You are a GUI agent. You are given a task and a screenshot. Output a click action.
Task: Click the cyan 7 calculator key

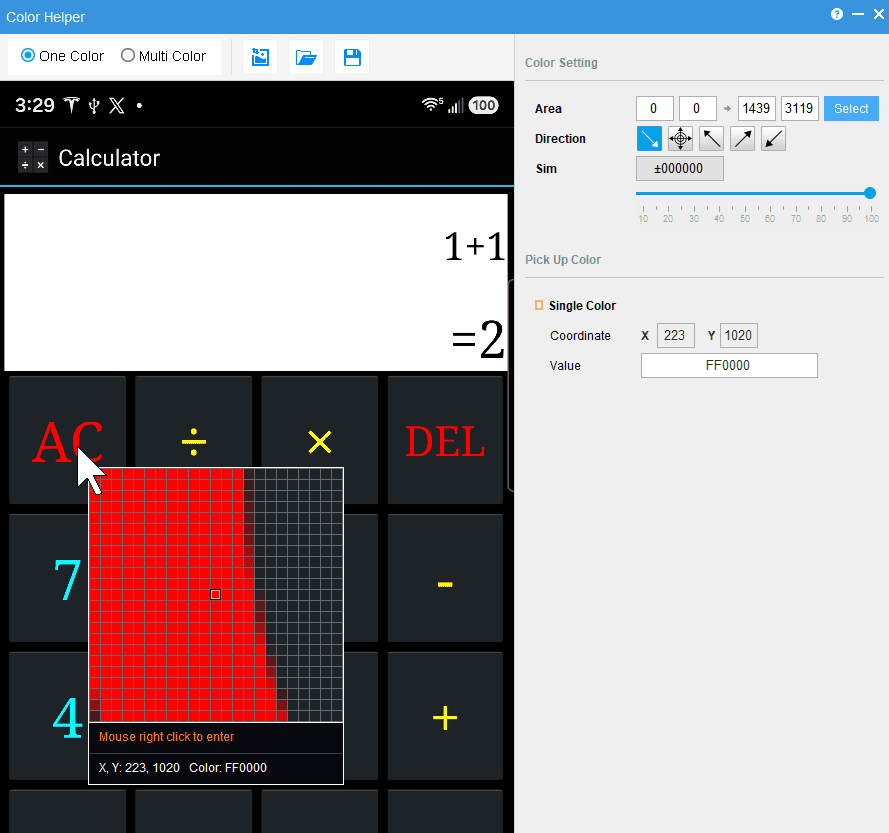(67, 578)
